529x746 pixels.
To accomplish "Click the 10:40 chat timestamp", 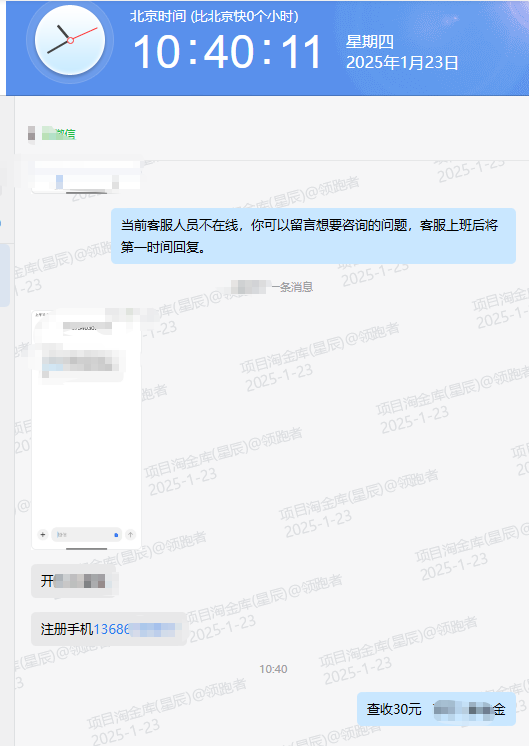I will coord(273,669).
